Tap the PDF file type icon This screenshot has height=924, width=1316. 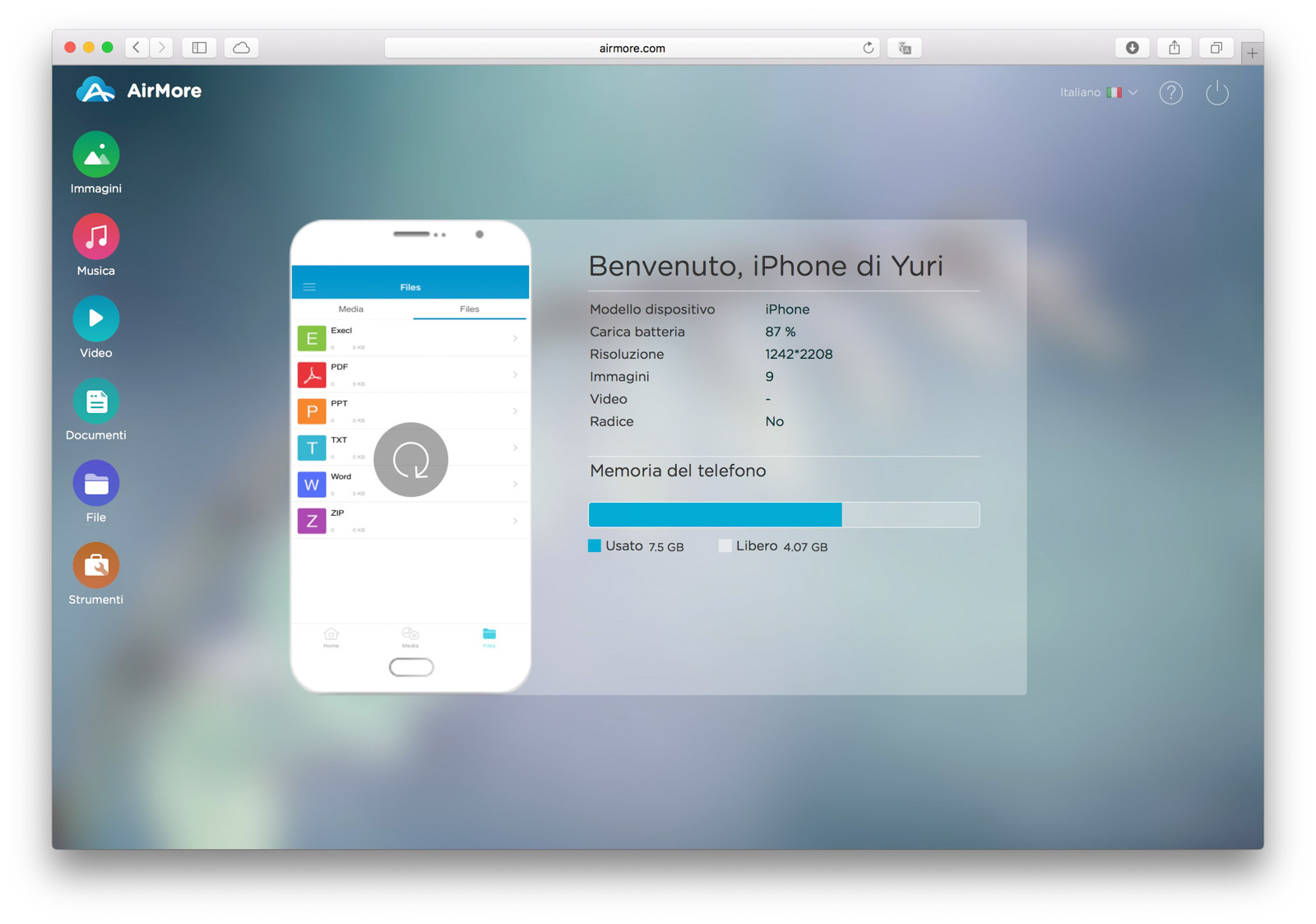point(312,374)
